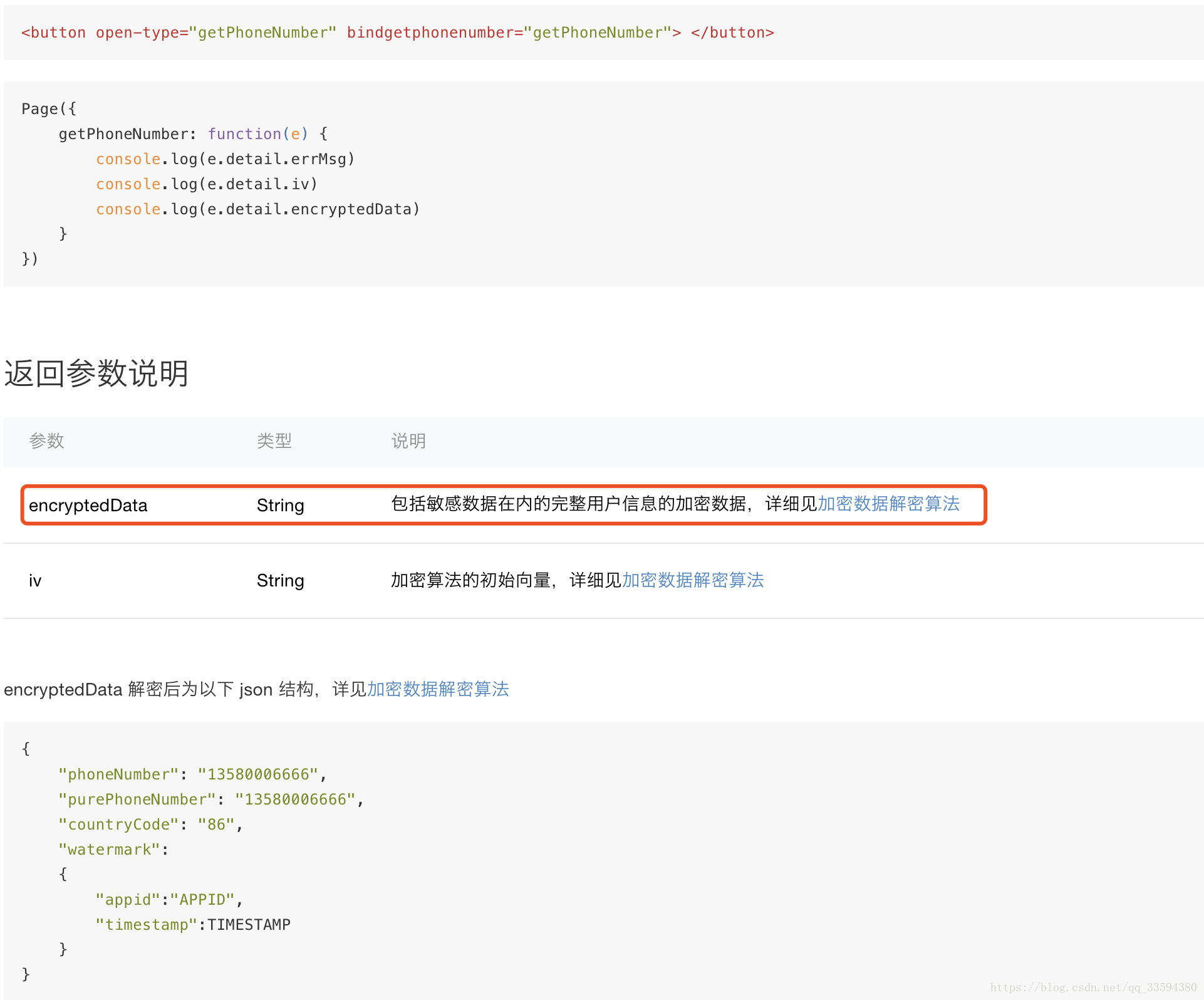The width and height of the screenshot is (1204, 1000).
Task: Click the getPhoneNumber function line
Action: click(192, 134)
